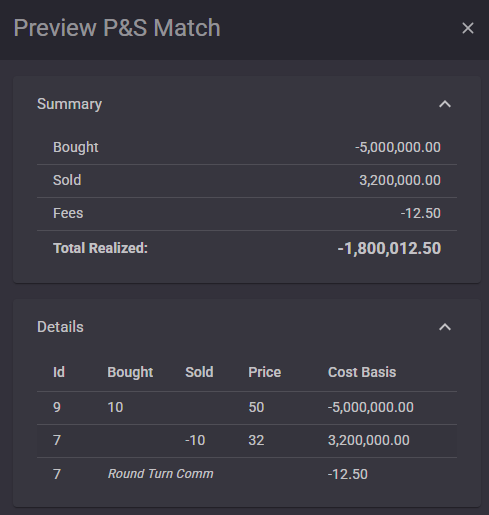Click the Cost Basis column header
This screenshot has height=515, width=489.
coord(362,372)
